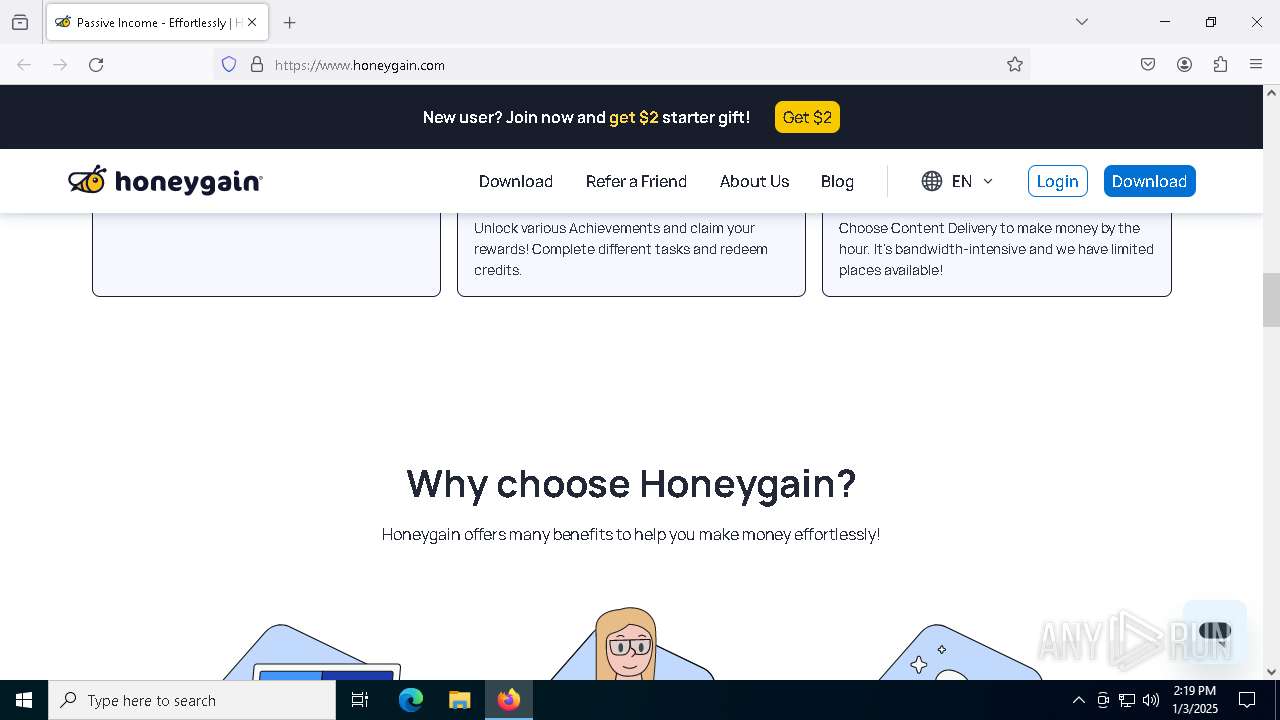Open Task View on the taskbar
The width and height of the screenshot is (1280, 720).
(360, 700)
